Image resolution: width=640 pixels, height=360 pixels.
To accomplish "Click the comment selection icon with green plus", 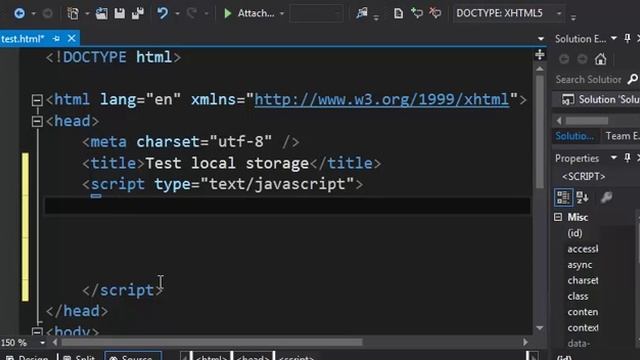I will pos(417,13).
